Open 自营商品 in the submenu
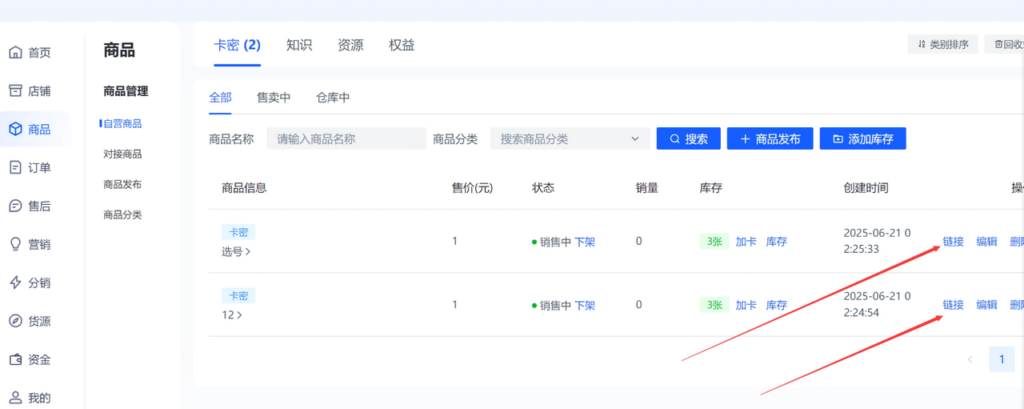 click(x=123, y=123)
